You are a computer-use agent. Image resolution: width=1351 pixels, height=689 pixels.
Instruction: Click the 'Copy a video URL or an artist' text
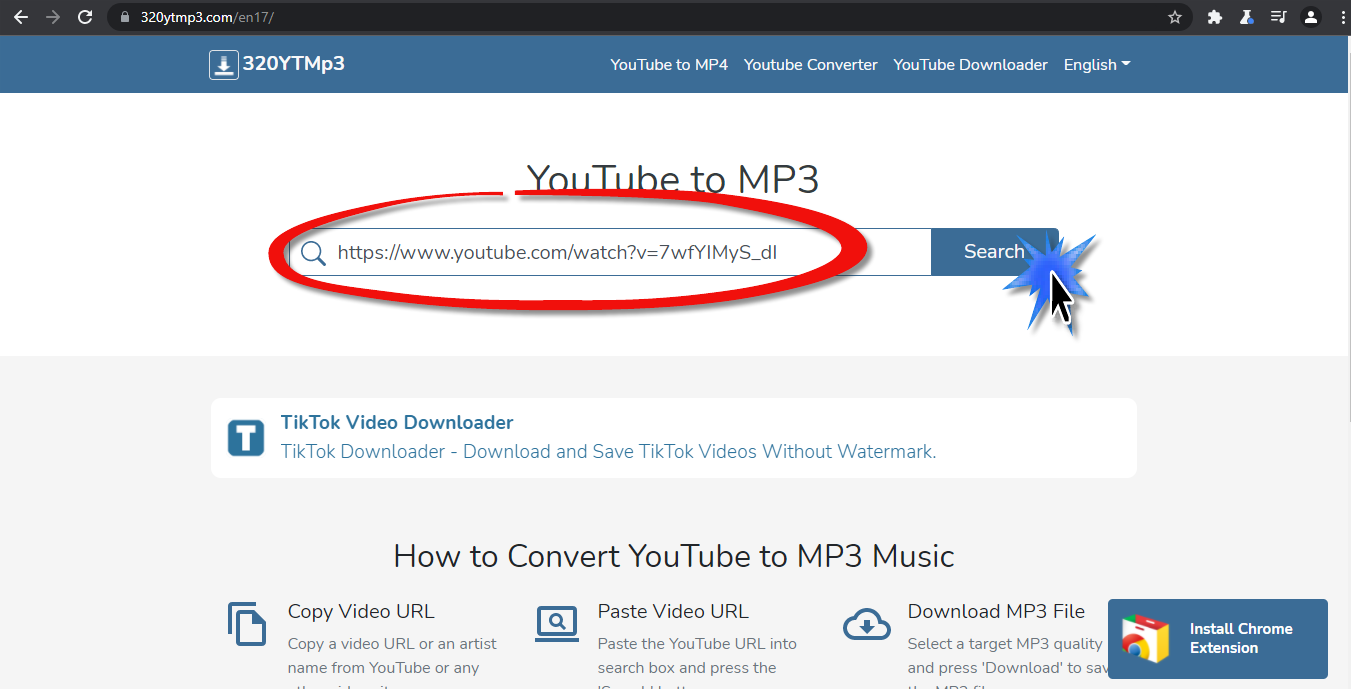coord(392,643)
